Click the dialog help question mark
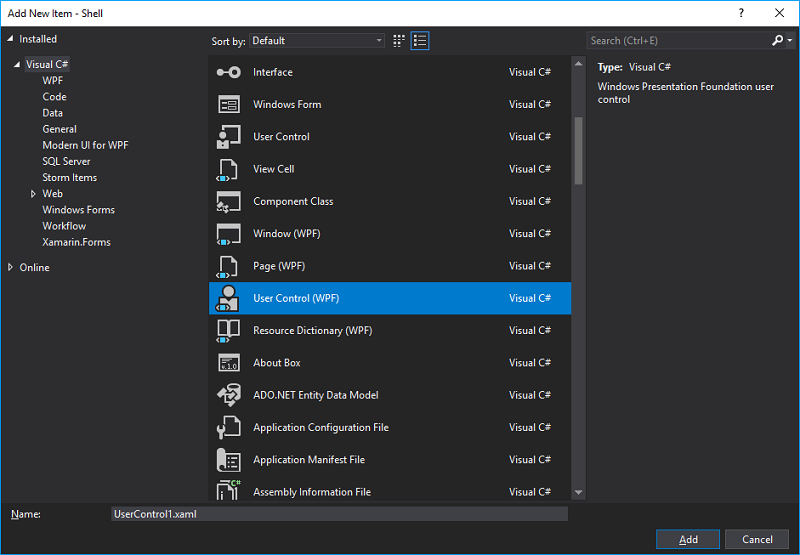800x555 pixels. tap(741, 13)
